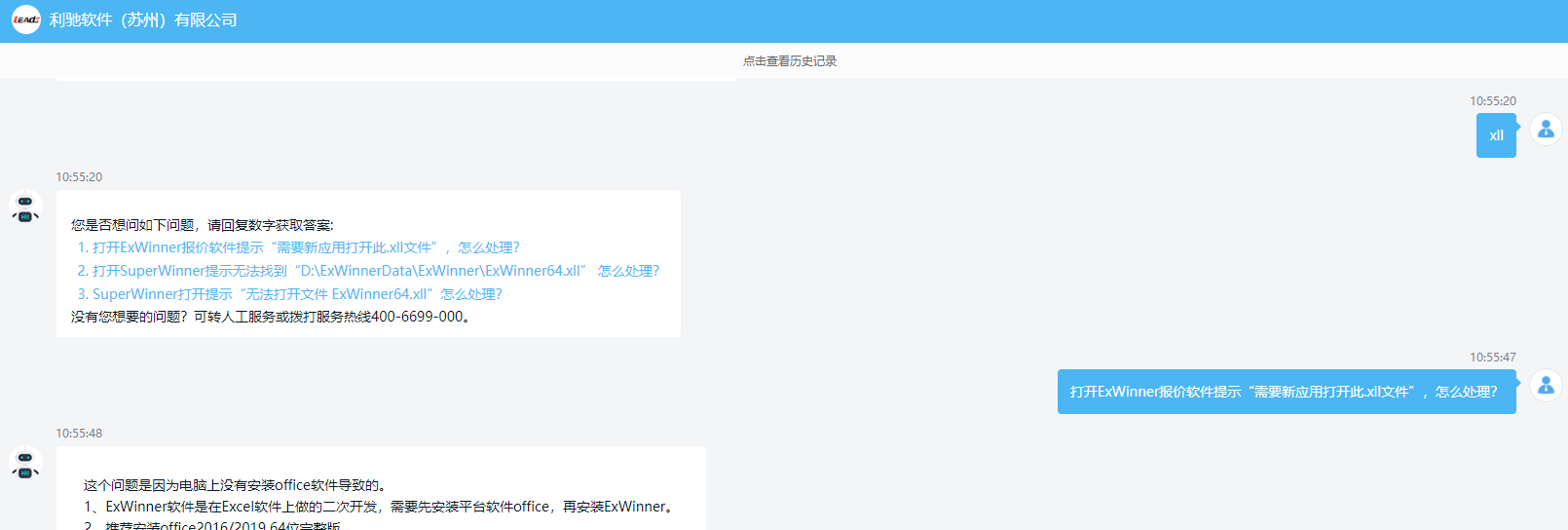Click timestamp 10:55:20 above the bot reply
The width and height of the screenshot is (1568, 530).
79,177
